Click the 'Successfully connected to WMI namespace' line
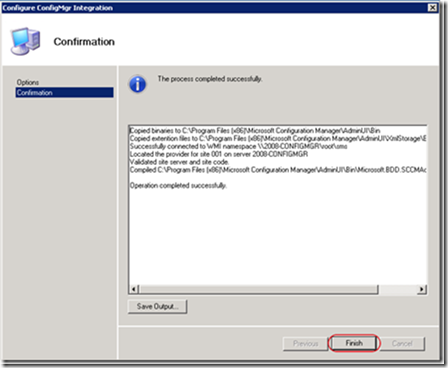This screenshot has width=448, height=368. [238, 146]
